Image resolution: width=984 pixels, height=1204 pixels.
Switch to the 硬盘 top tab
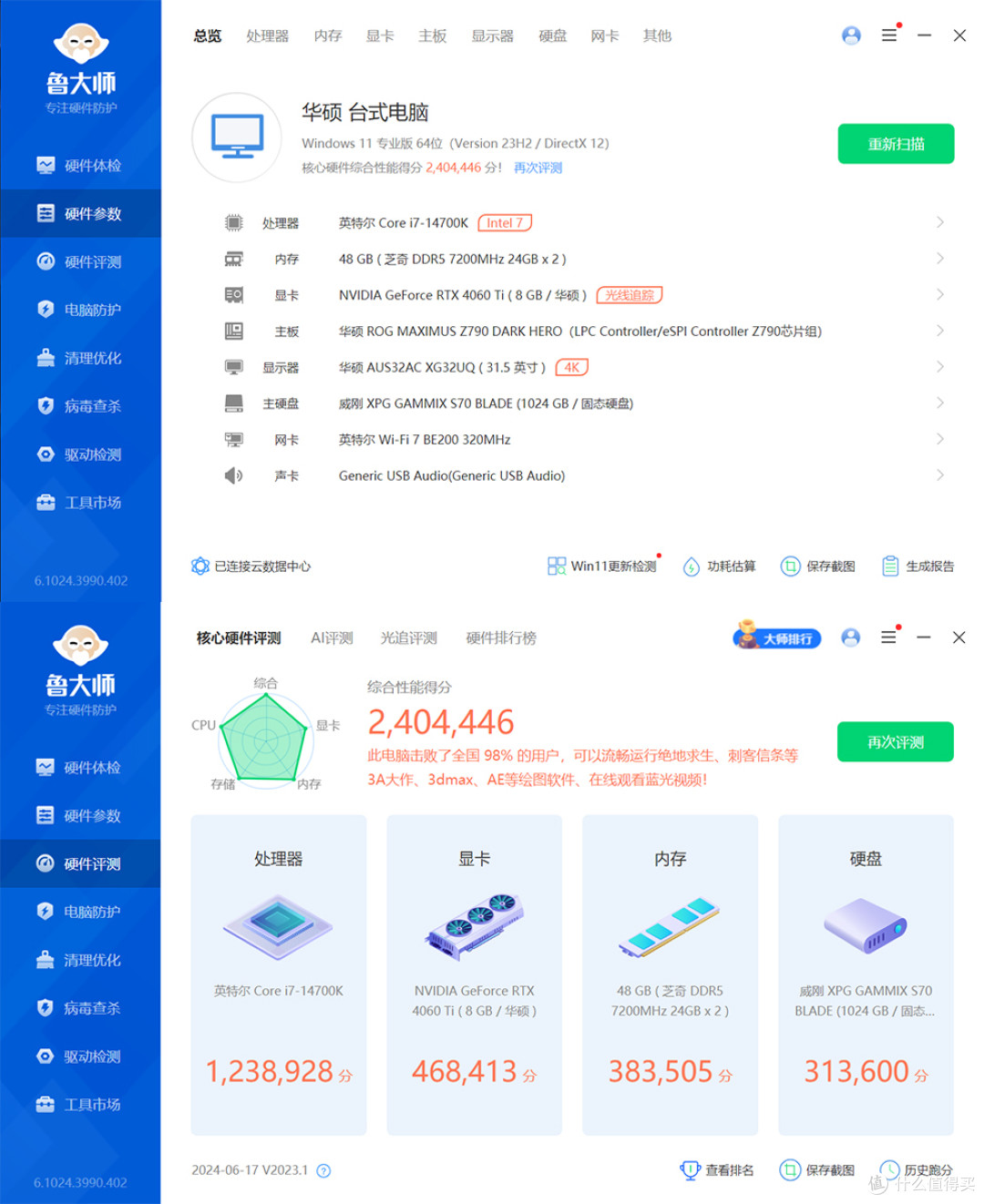point(552,36)
